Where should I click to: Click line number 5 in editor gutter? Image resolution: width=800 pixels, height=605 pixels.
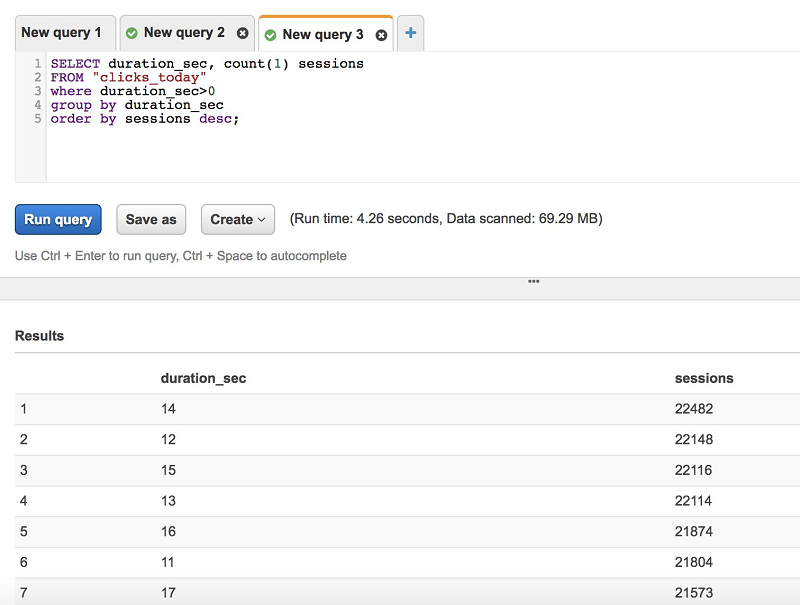[x=38, y=119]
